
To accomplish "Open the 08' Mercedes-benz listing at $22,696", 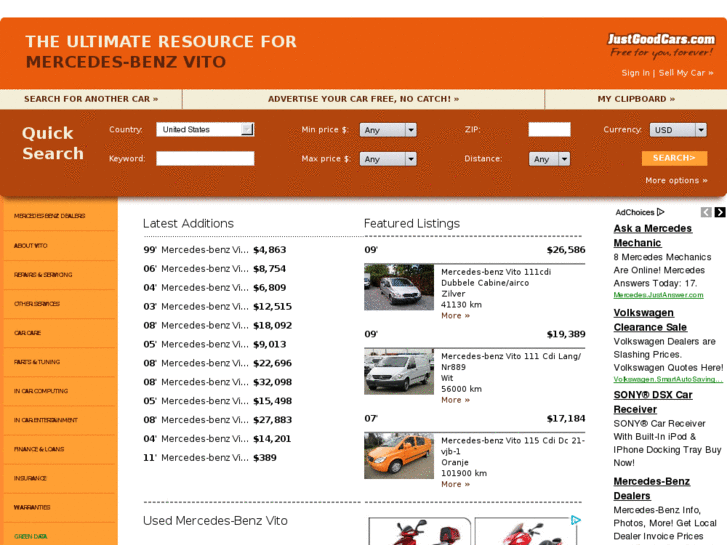I will tap(217, 363).
